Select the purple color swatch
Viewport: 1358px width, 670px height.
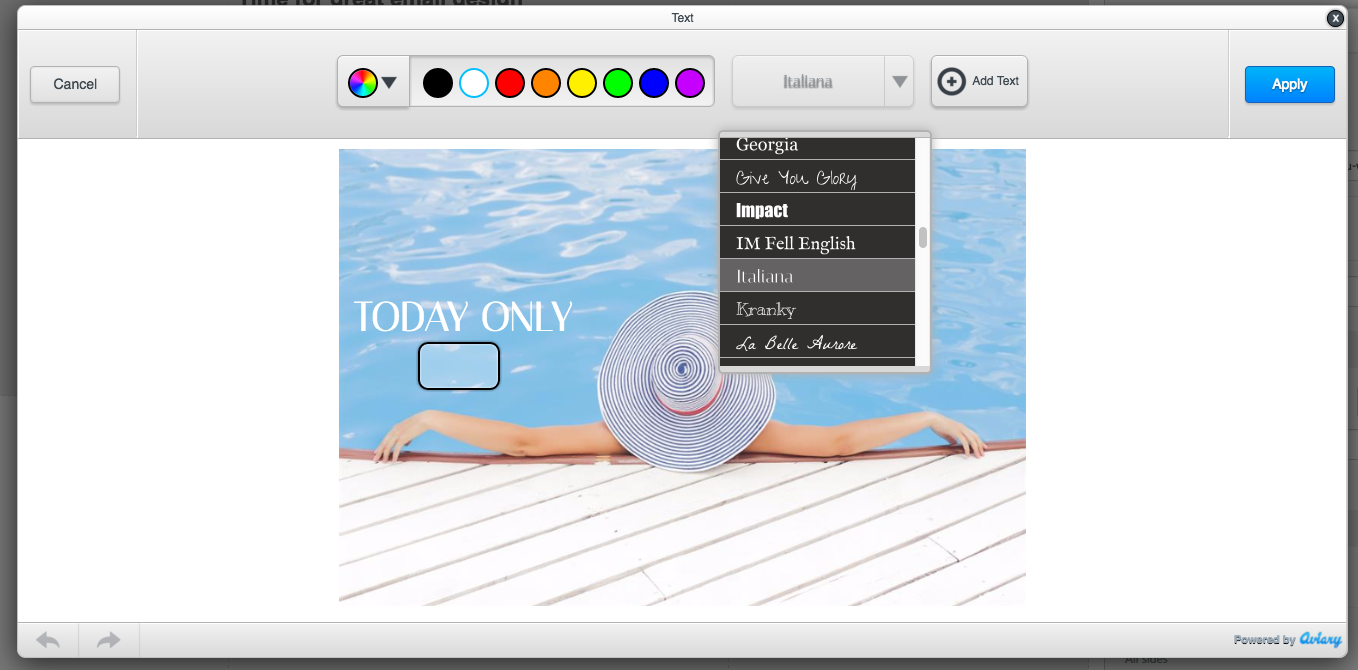[x=690, y=83]
